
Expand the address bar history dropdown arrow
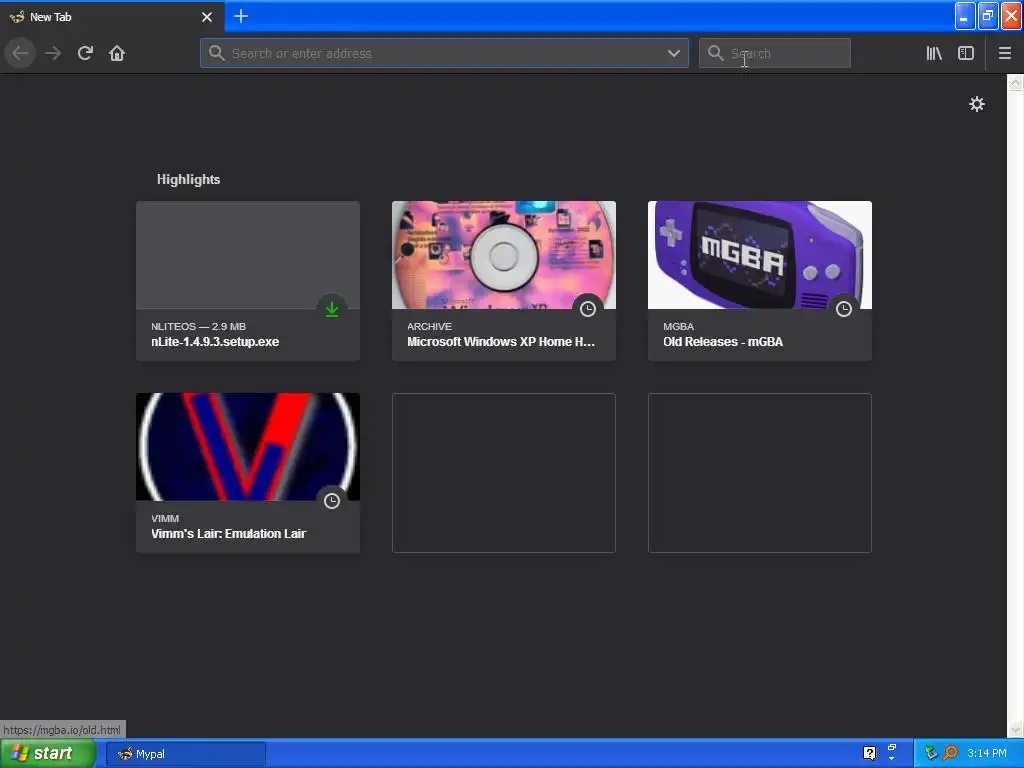(x=673, y=53)
